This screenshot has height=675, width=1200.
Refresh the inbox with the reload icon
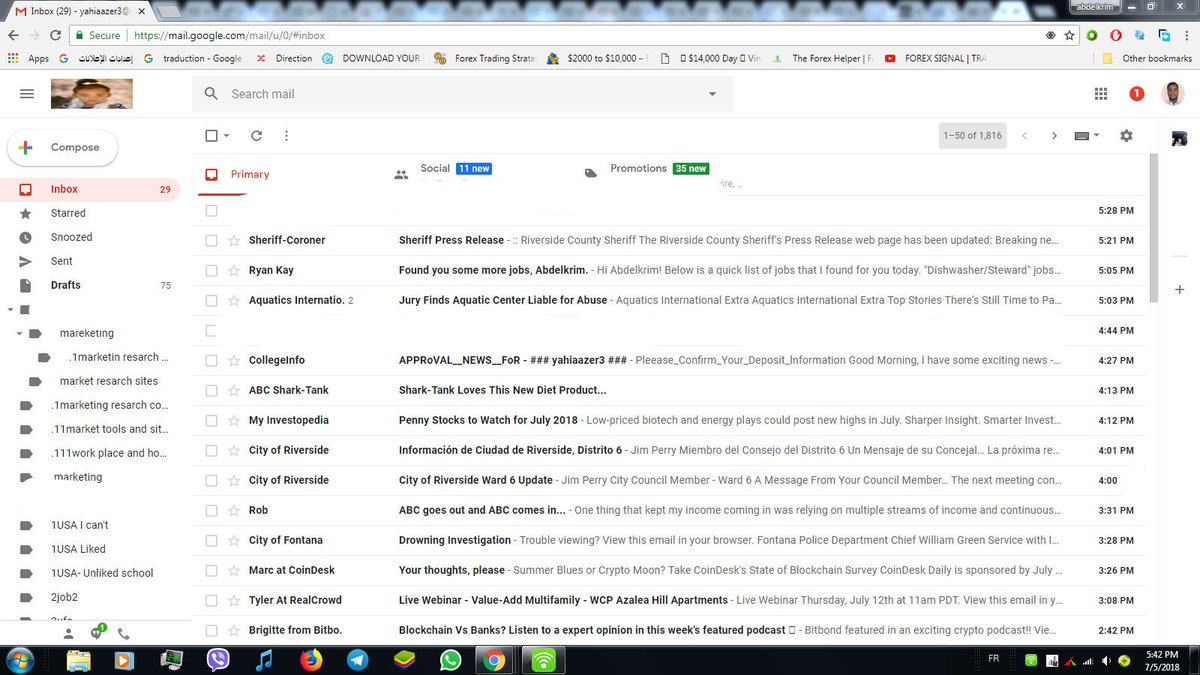click(256, 136)
